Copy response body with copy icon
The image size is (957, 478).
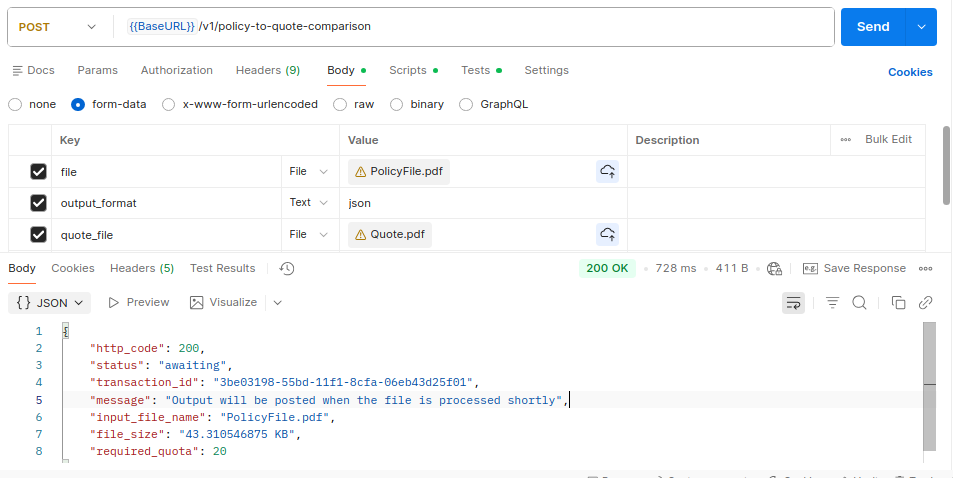pyautogui.click(x=898, y=303)
